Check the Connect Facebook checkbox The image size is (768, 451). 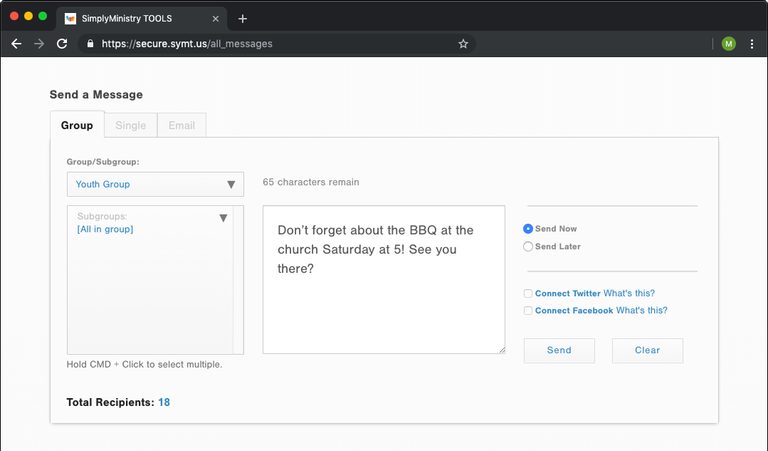pyautogui.click(x=528, y=310)
